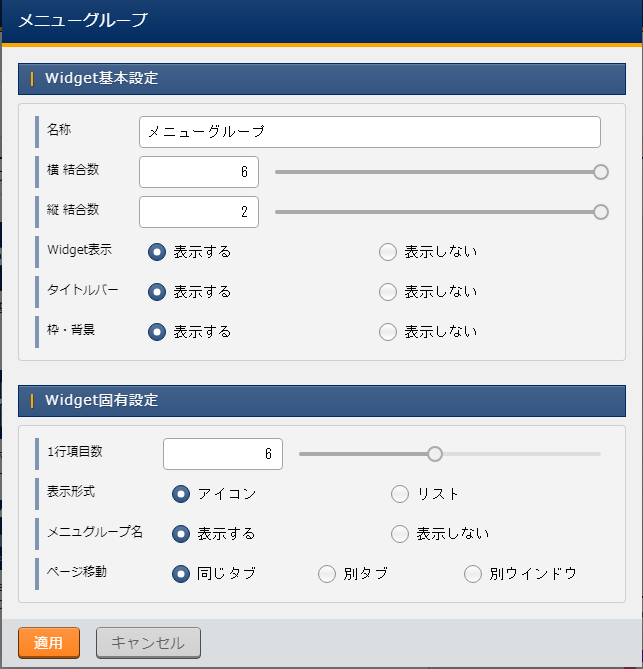
Task: Choose 表示する for 枠・背景
Action: pos(157,332)
